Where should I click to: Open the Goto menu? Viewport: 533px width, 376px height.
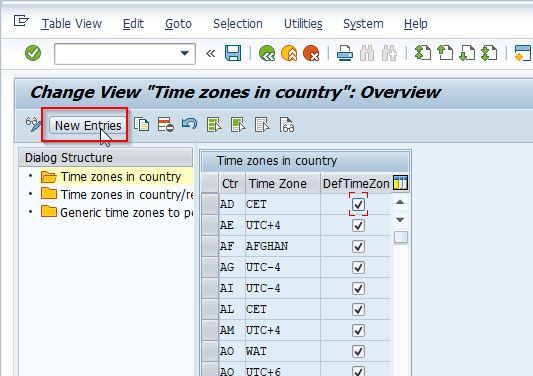tap(178, 24)
